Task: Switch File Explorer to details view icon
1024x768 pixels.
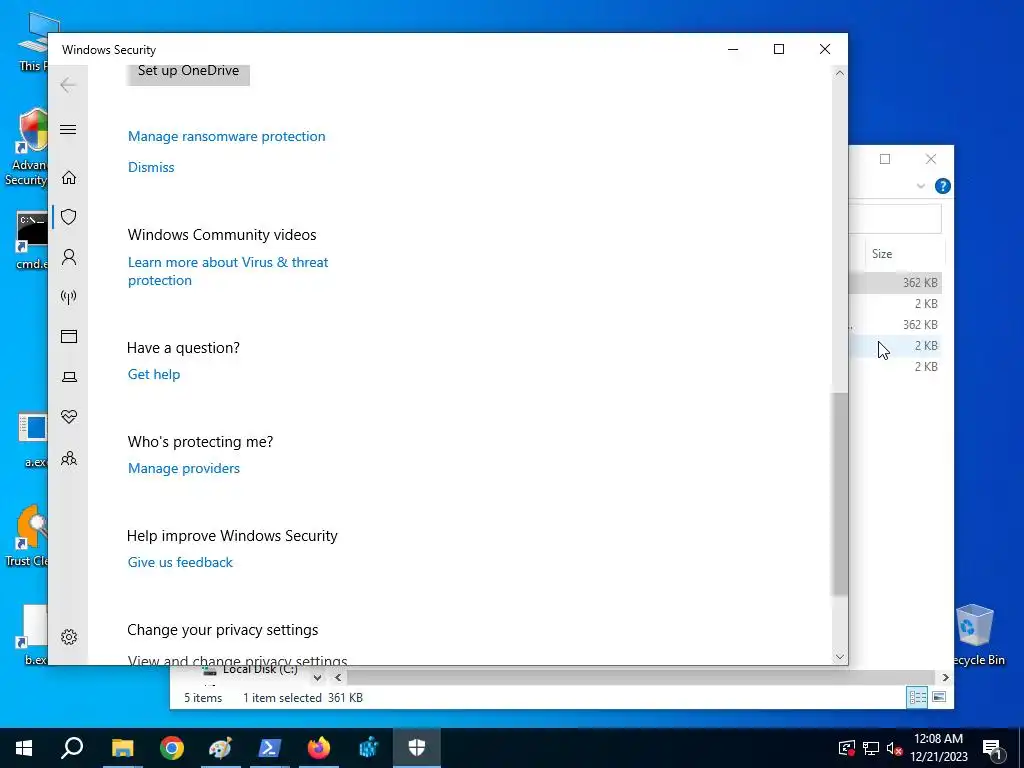Action: coord(917,697)
